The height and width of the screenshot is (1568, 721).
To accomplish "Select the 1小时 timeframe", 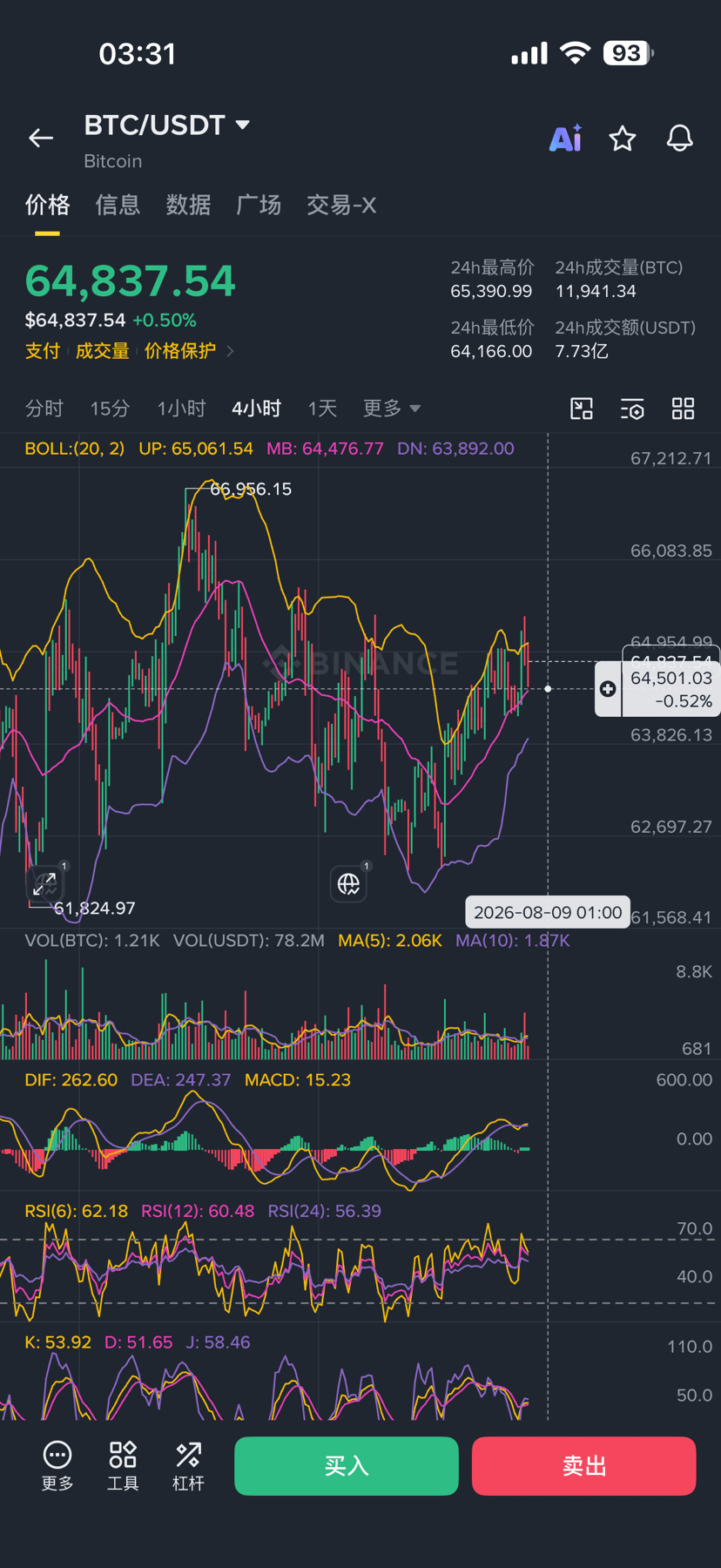I will click(x=181, y=408).
